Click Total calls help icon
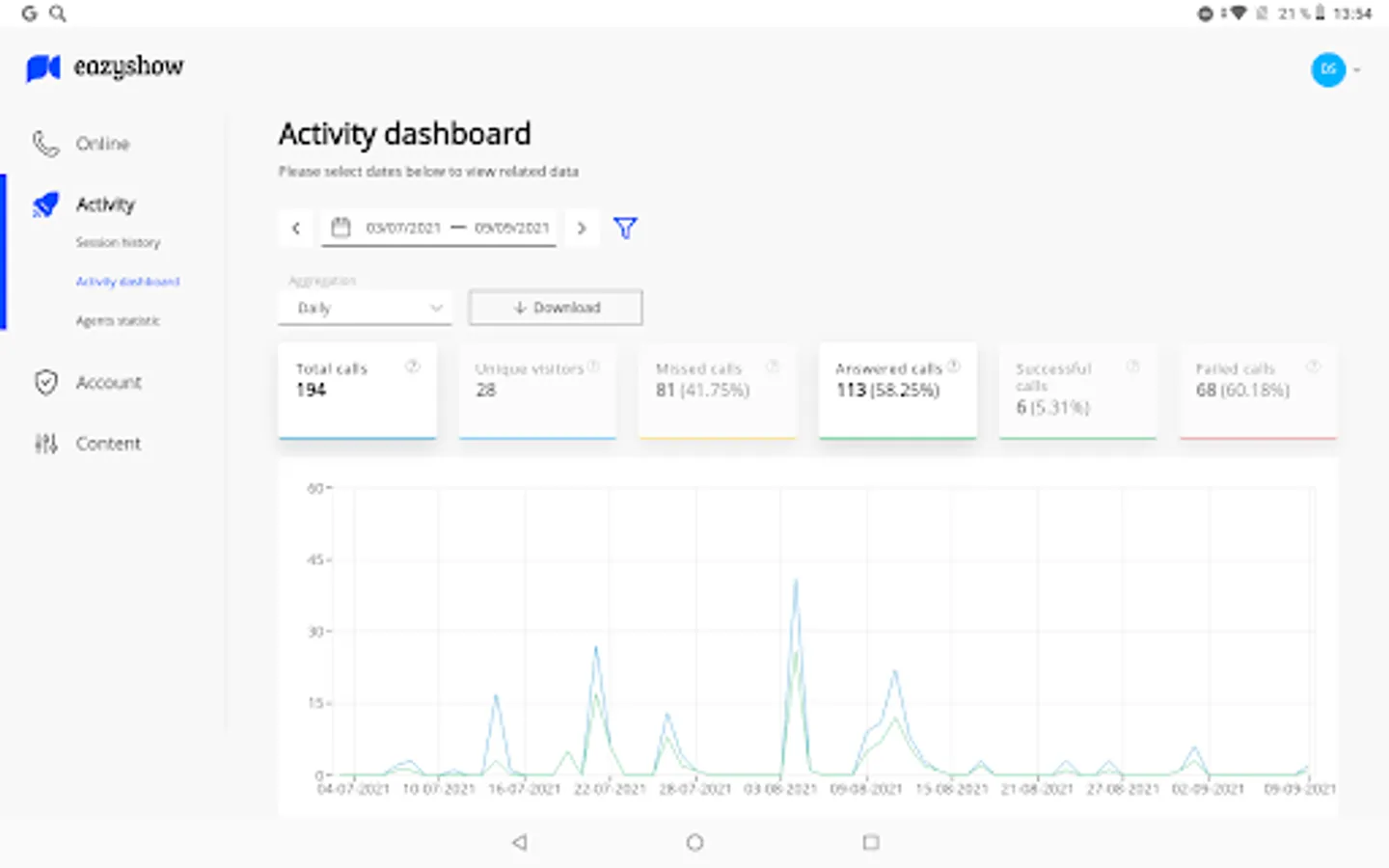 tap(413, 366)
